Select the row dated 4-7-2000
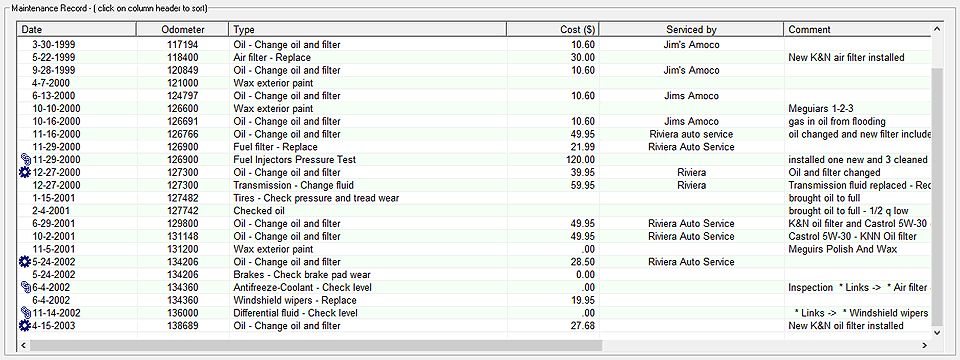This screenshot has width=960, height=360. click(474, 83)
